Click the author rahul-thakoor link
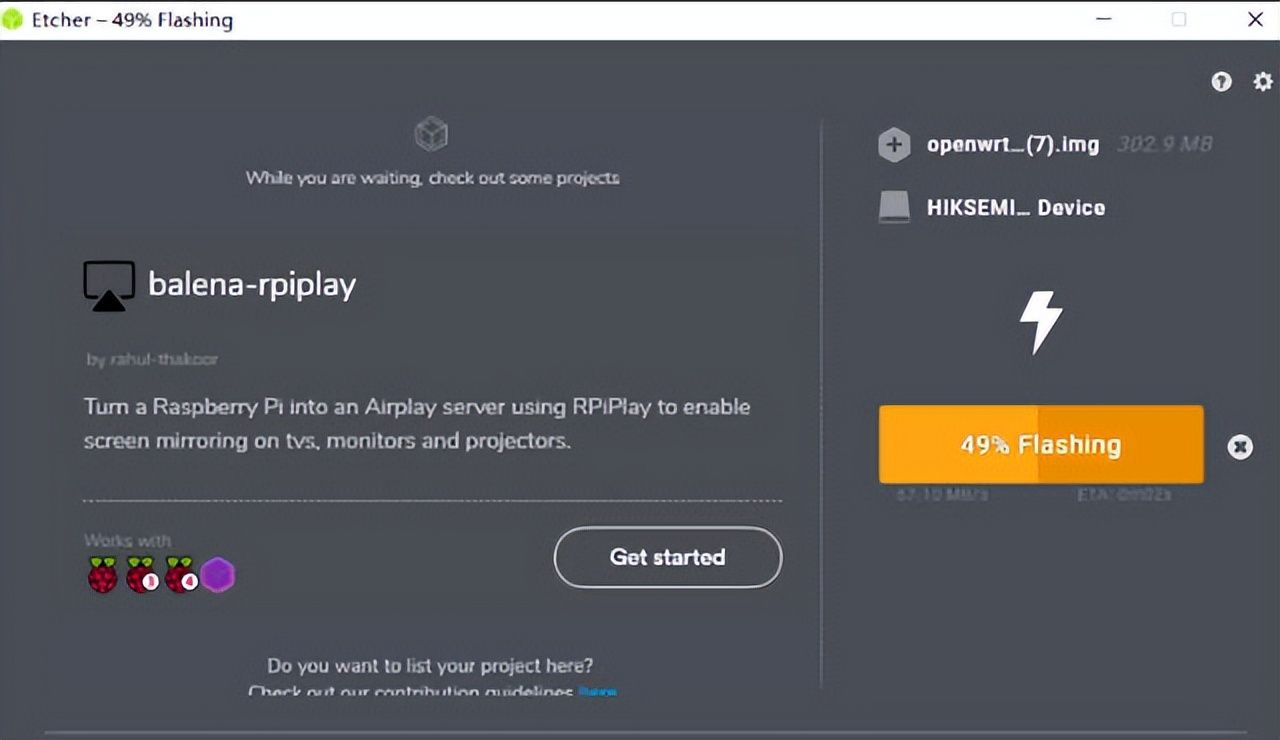The image size is (1280, 740). (x=151, y=359)
